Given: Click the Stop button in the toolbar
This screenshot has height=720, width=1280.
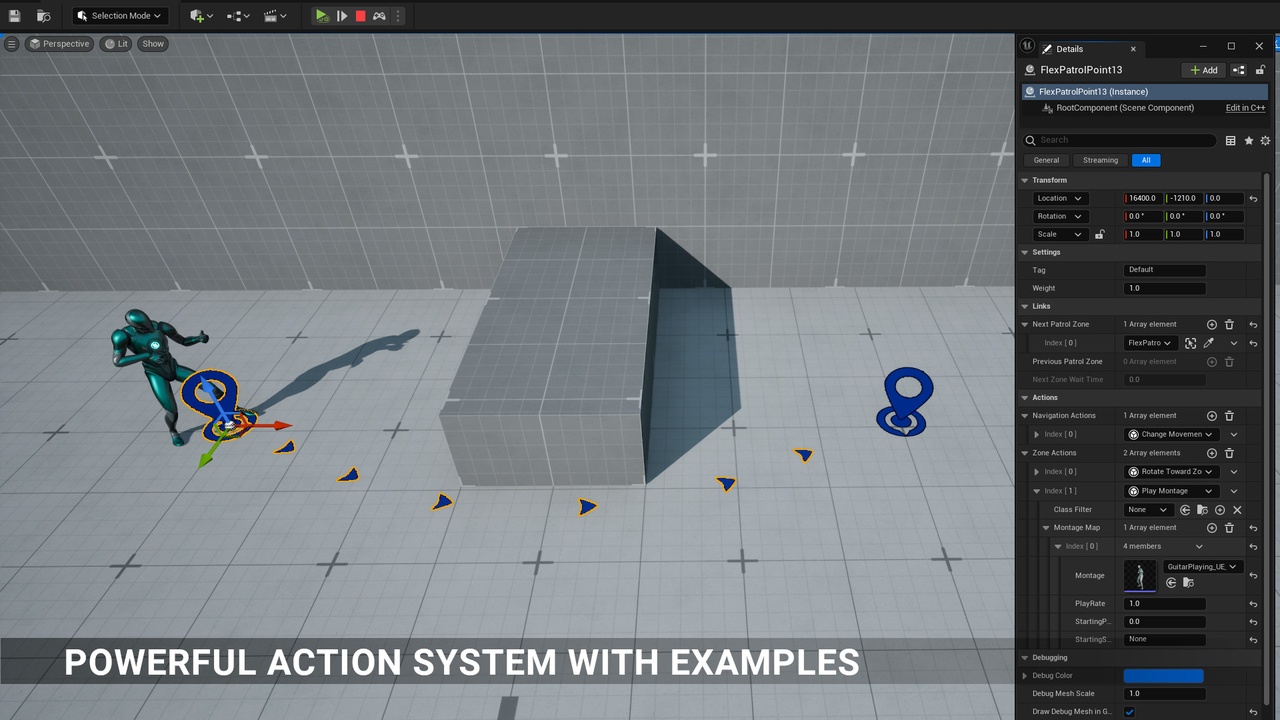Looking at the screenshot, I should pyautogui.click(x=361, y=15).
